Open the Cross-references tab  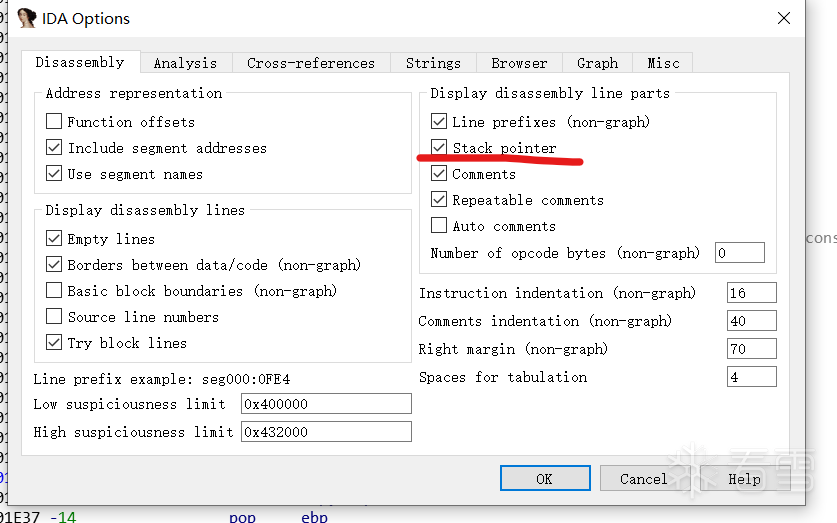(311, 63)
